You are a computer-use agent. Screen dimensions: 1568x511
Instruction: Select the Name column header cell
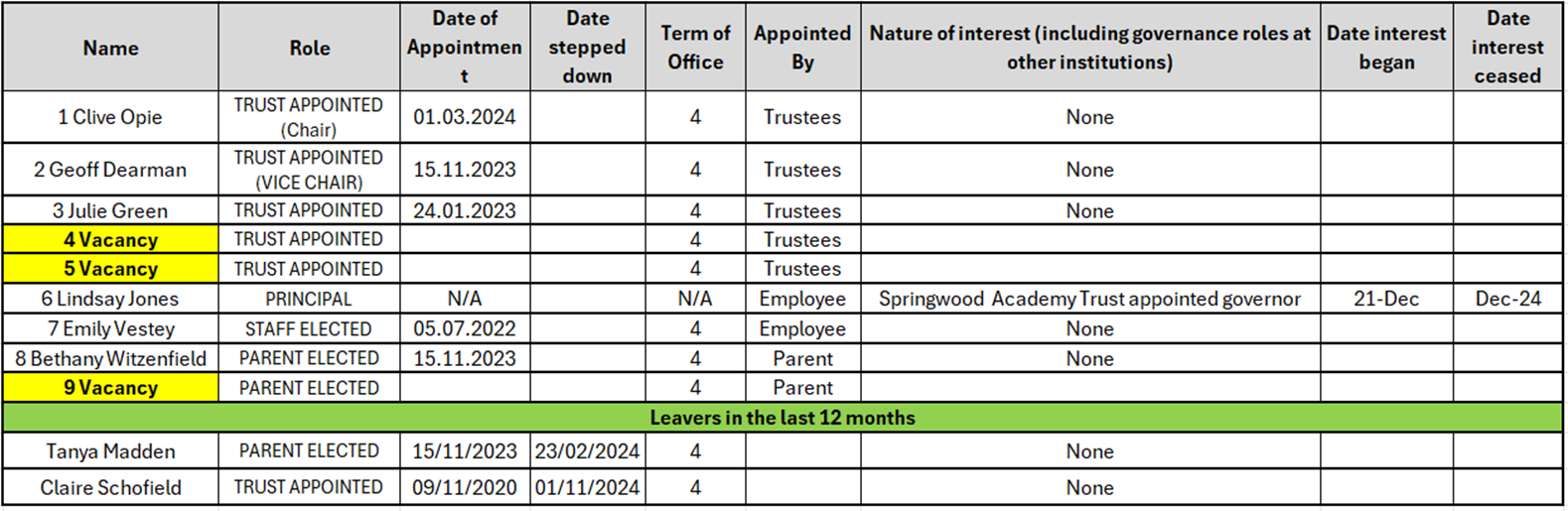pyautogui.click(x=110, y=48)
